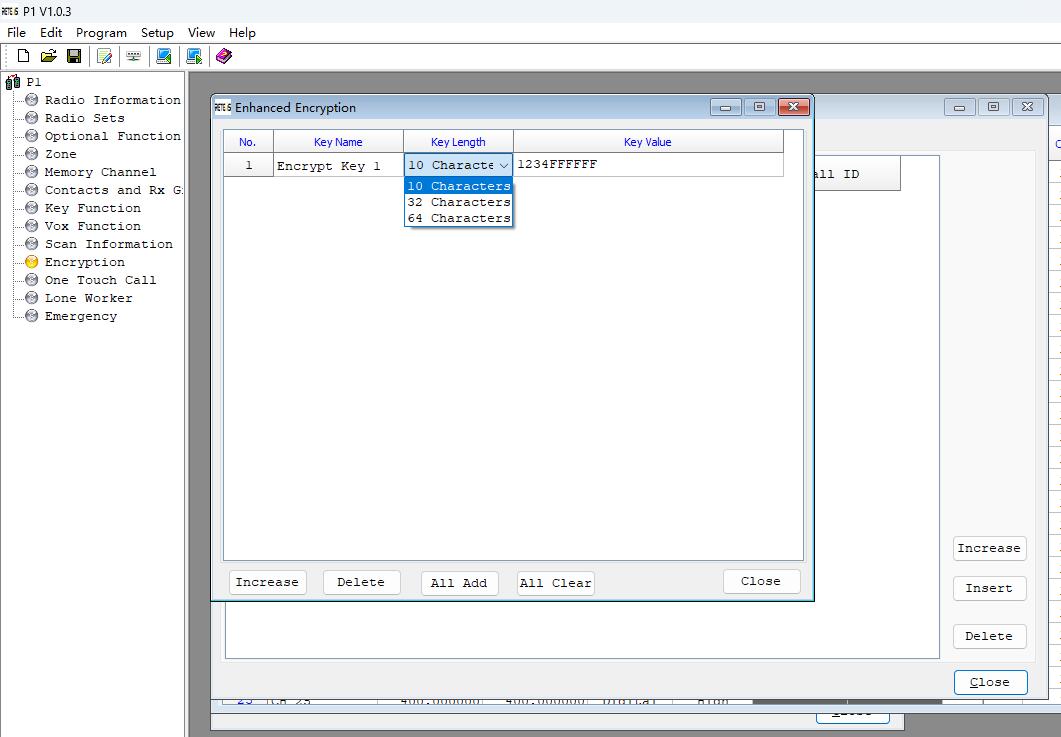Open Radio Sets in the tree
The width and height of the screenshot is (1061, 737).
coord(85,118)
